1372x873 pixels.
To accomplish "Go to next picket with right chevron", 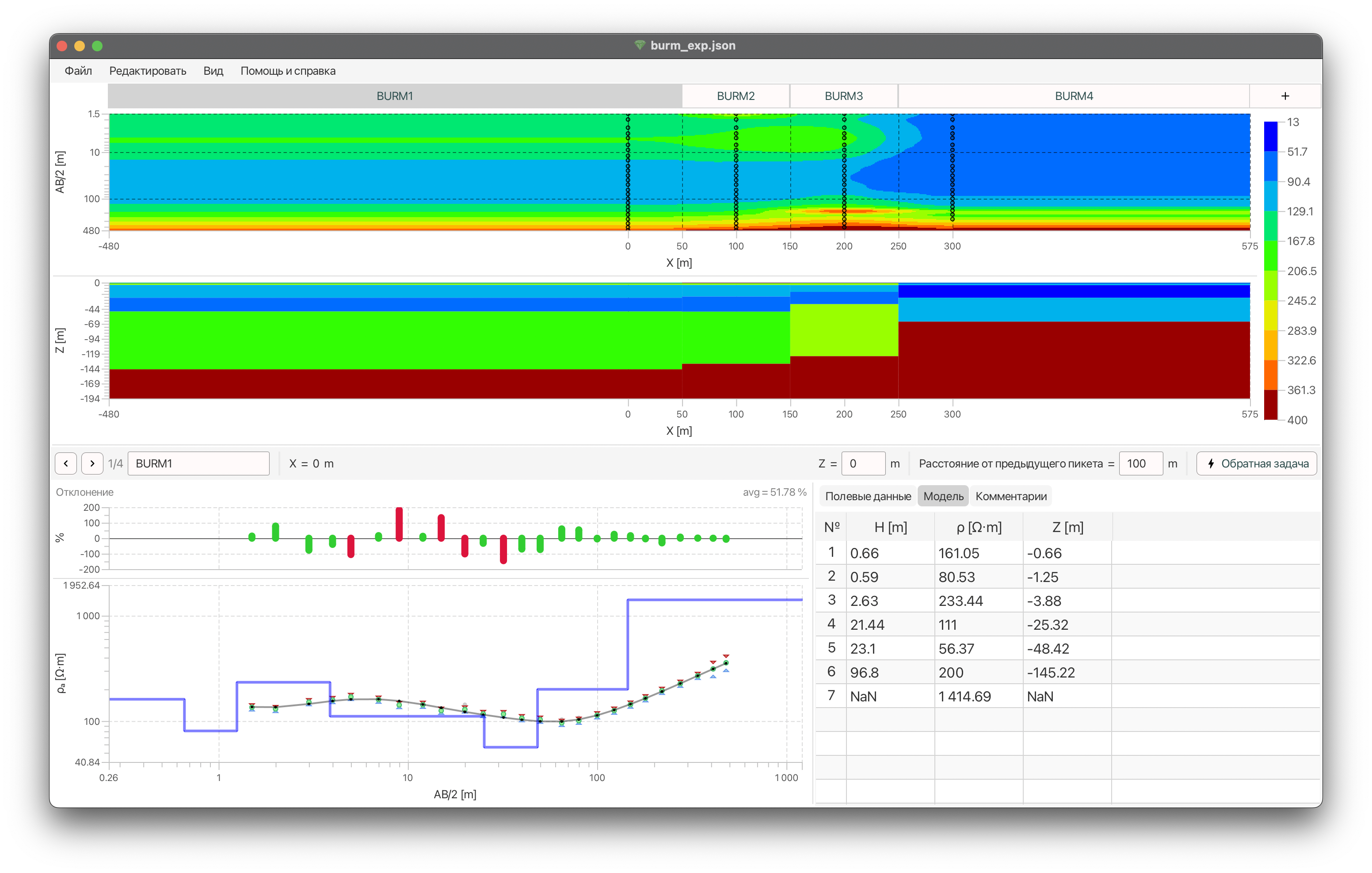I will click(x=92, y=463).
